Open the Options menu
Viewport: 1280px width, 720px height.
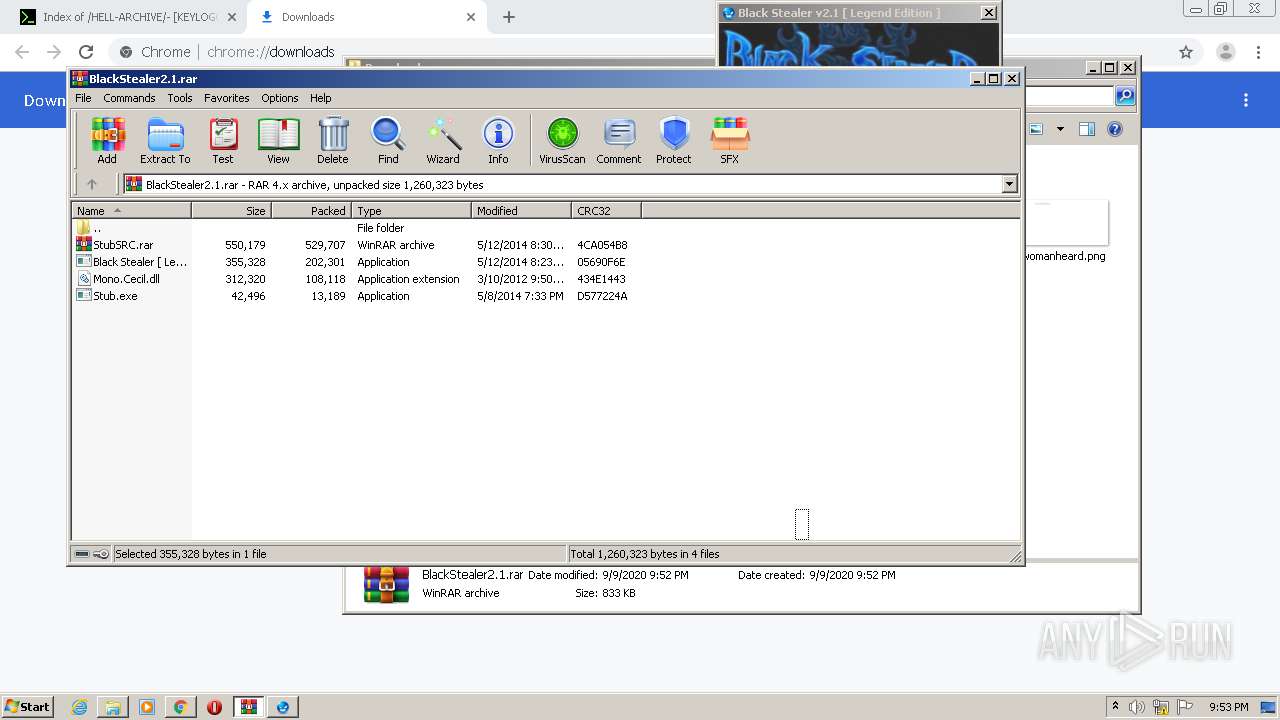(x=280, y=98)
